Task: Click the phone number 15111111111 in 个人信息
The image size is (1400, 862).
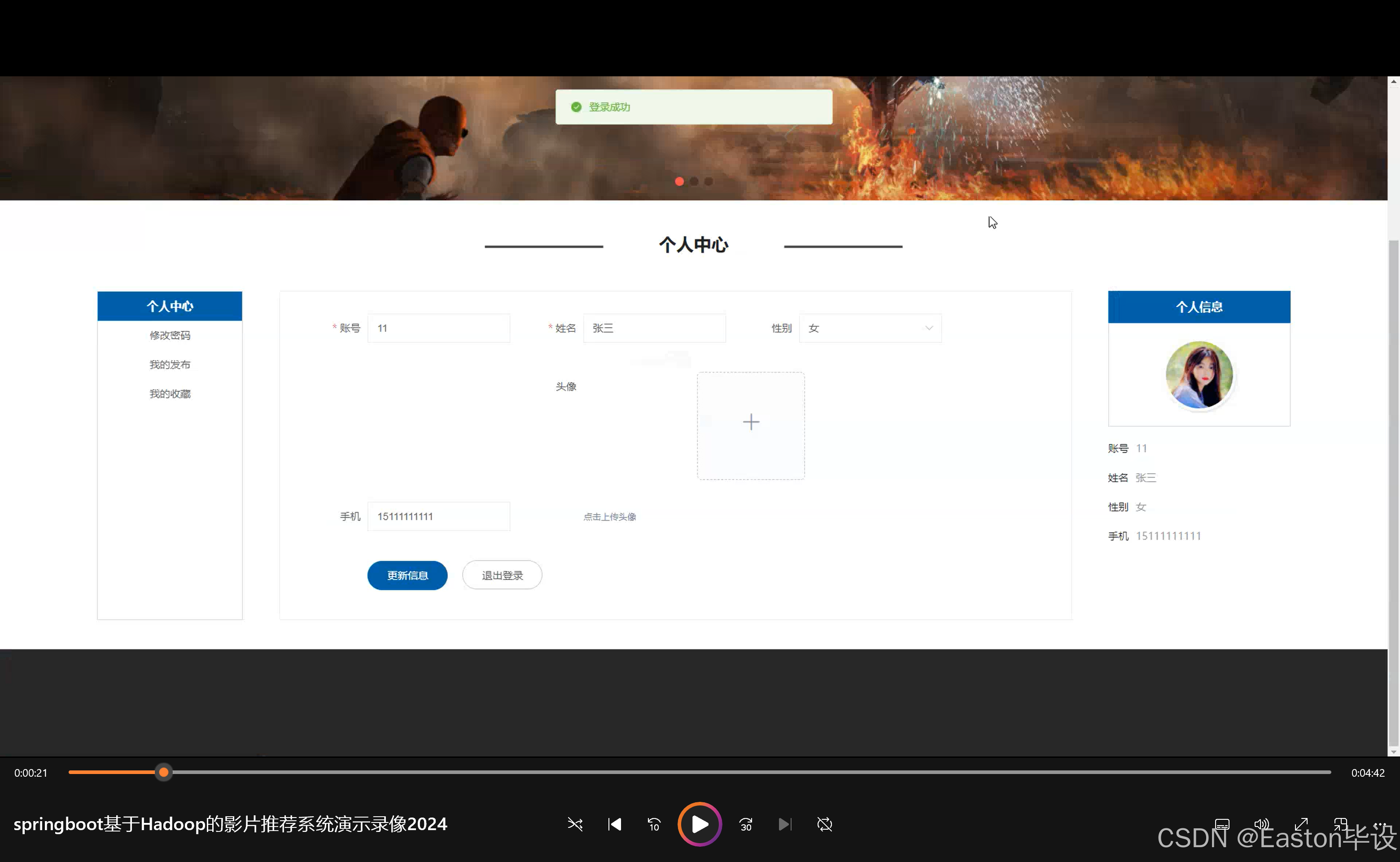Action: coord(1168,536)
